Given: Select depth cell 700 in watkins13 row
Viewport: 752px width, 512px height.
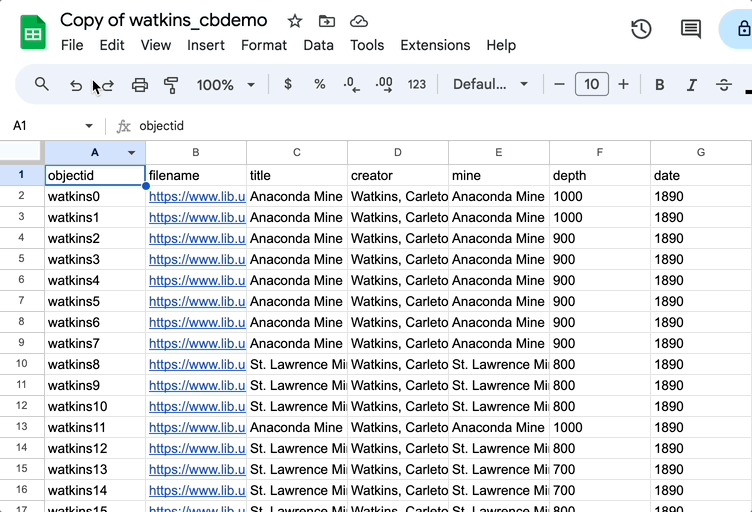Looking at the screenshot, I should click(599, 469).
